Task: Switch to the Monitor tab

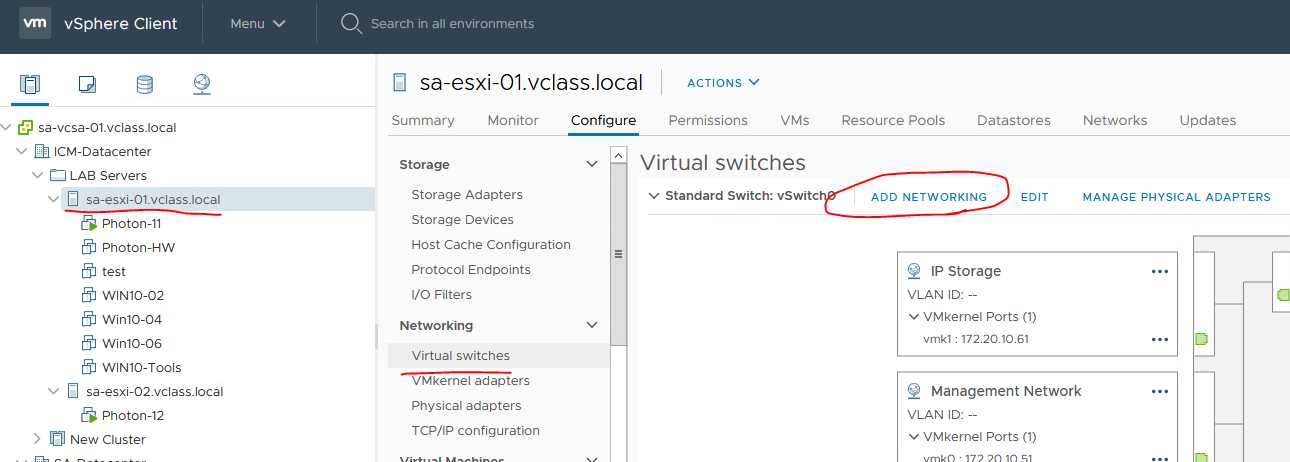Action: pyautogui.click(x=513, y=120)
